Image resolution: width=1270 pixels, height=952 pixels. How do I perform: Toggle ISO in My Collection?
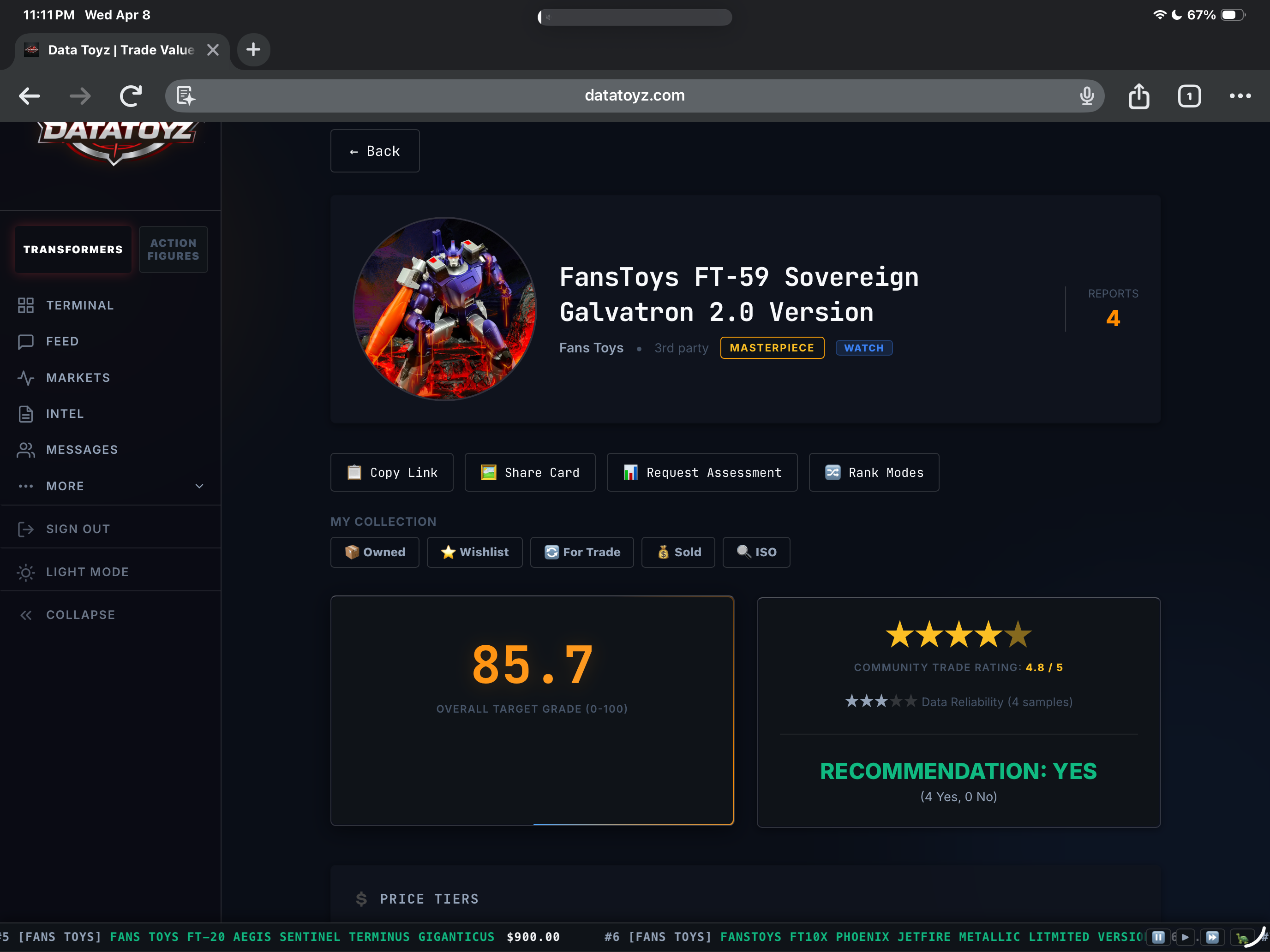coord(756,552)
